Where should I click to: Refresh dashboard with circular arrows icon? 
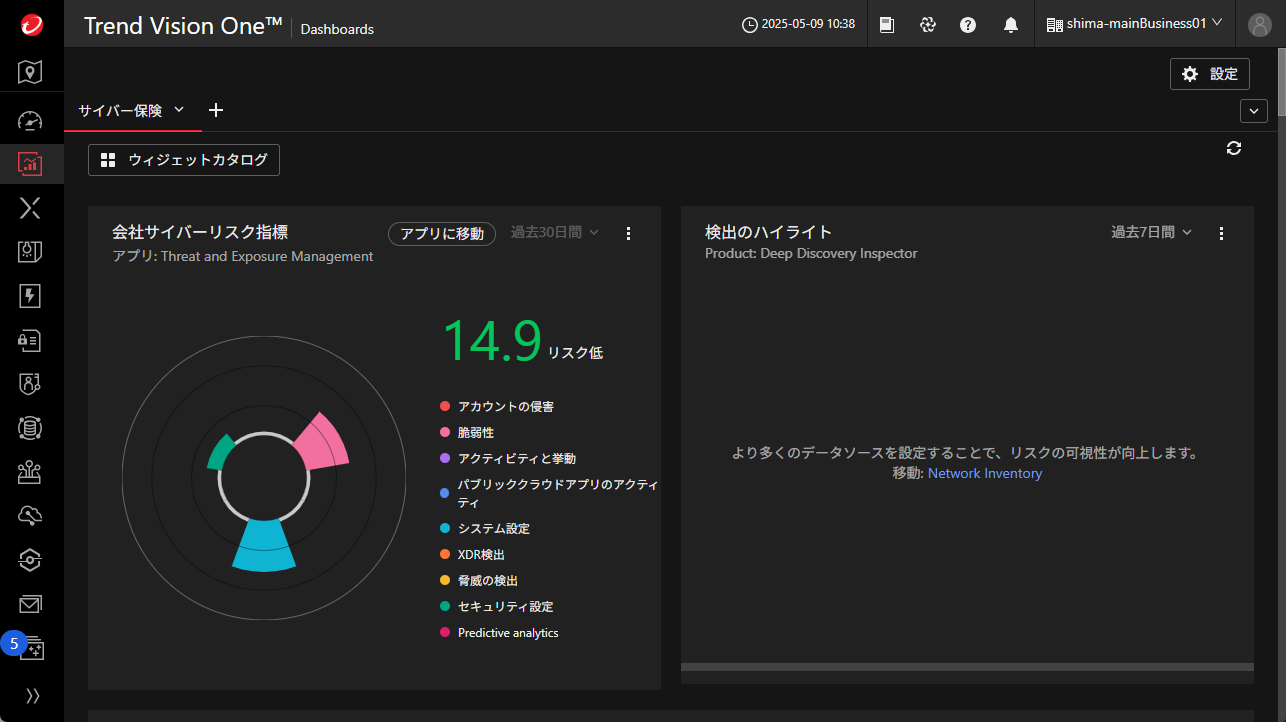[x=1234, y=148]
